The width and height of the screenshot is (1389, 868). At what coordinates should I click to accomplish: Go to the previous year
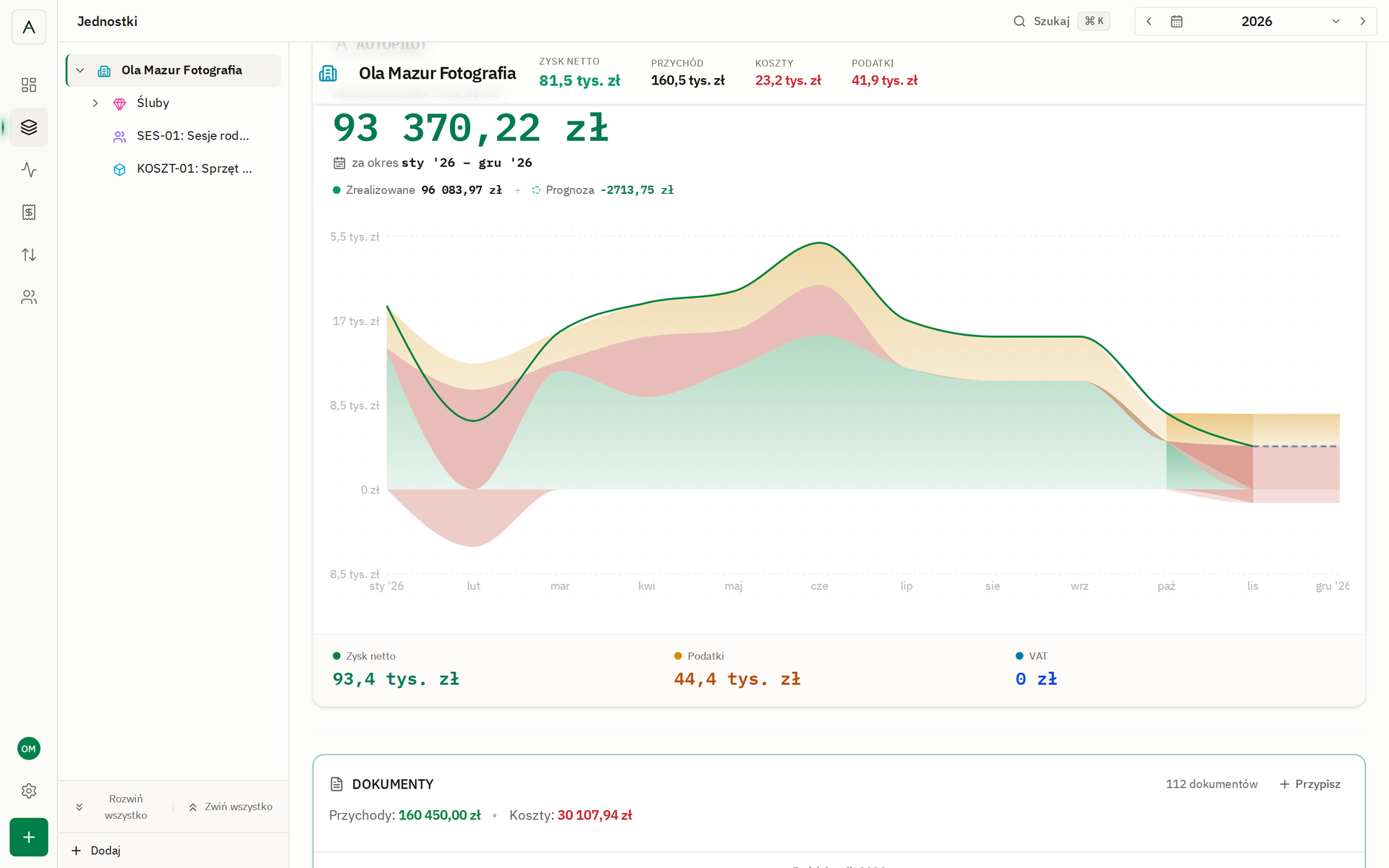(x=1149, y=22)
